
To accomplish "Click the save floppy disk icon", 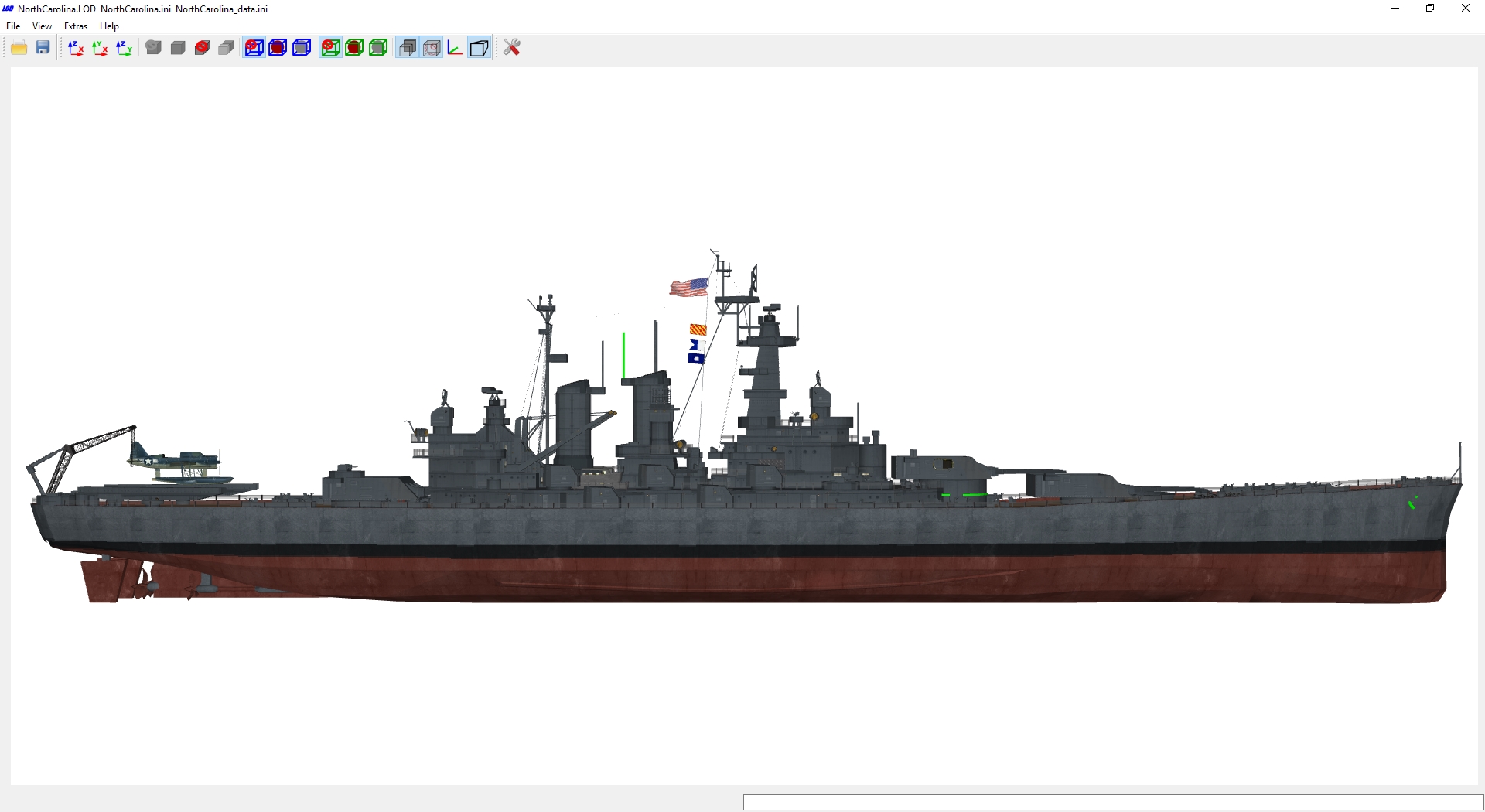I will click(43, 48).
